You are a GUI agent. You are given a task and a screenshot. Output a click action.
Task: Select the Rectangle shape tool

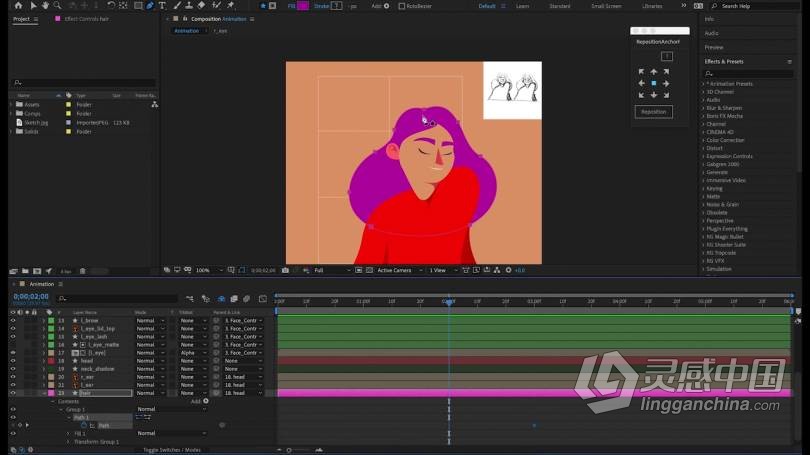click(x=138, y=6)
